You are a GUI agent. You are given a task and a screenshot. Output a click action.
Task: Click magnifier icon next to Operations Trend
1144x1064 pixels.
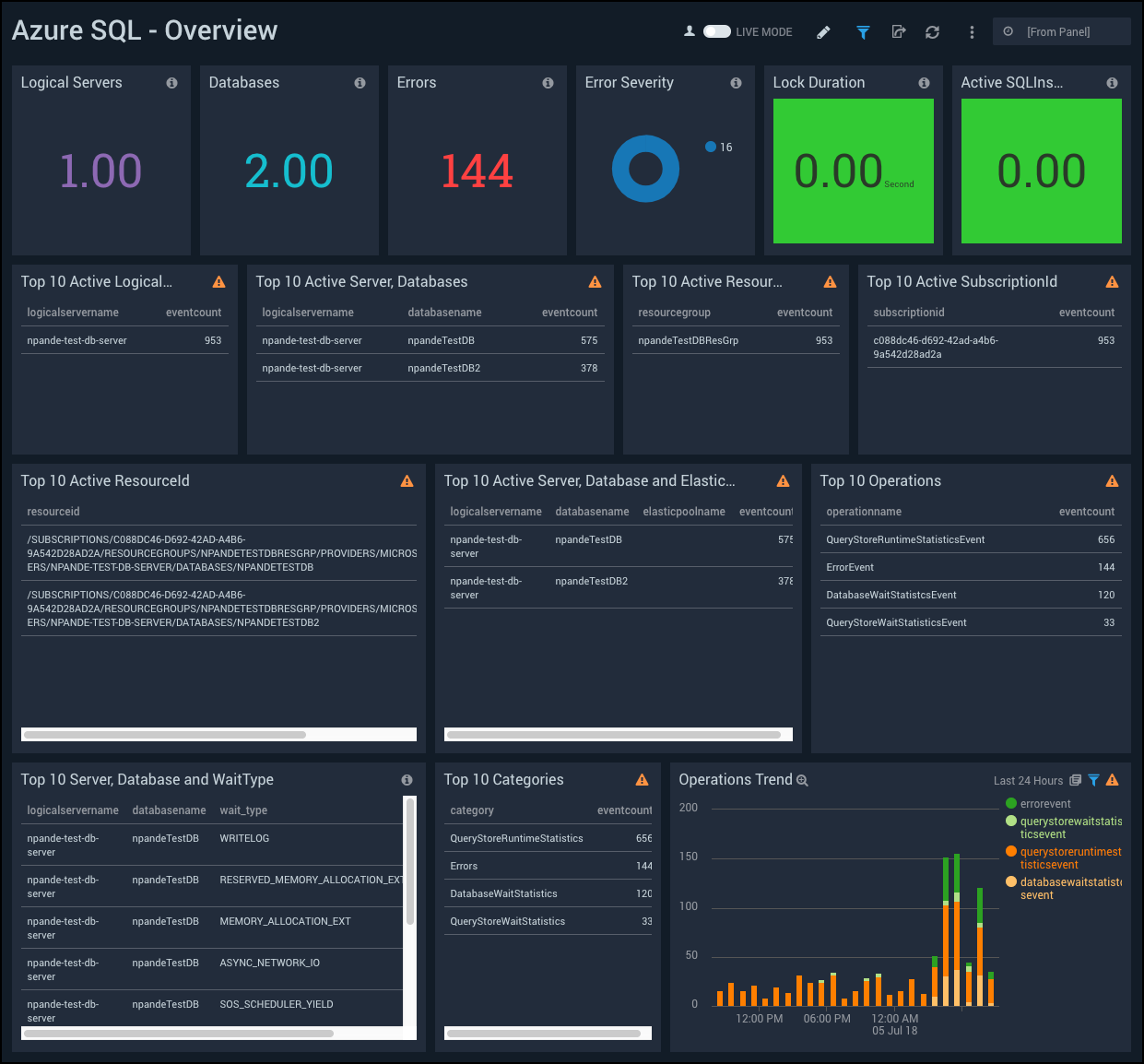[802, 781]
